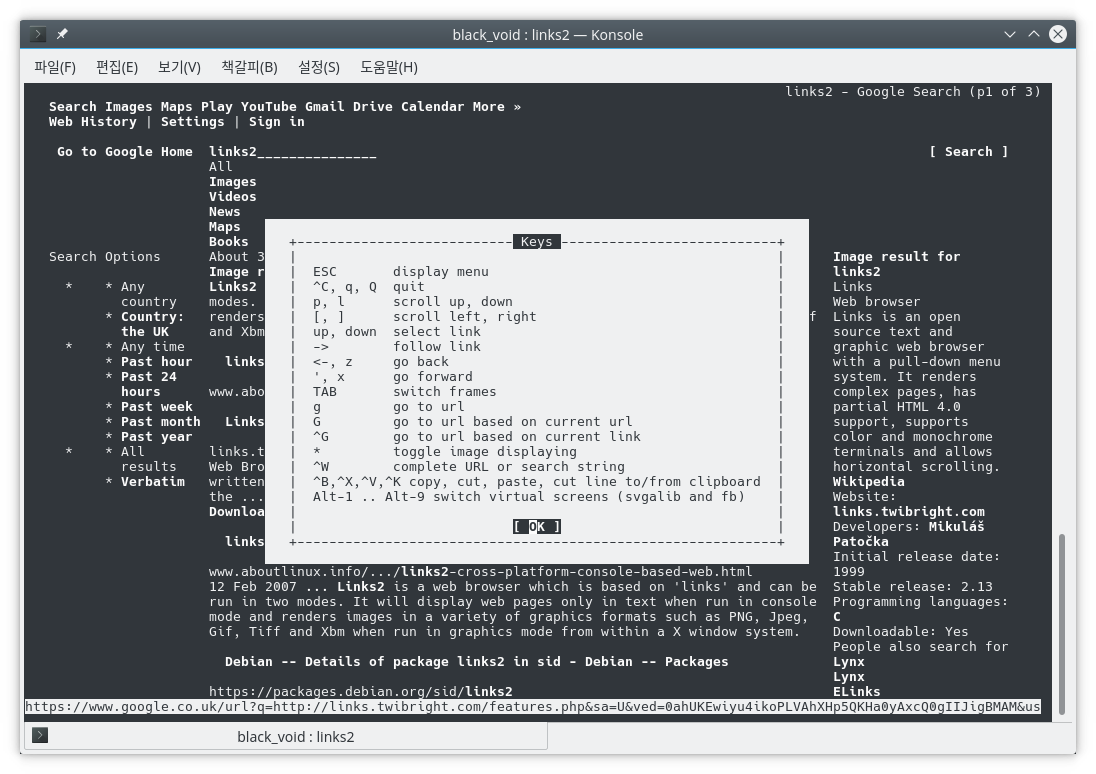Select News search category
The height and width of the screenshot is (774, 1096).
(224, 212)
